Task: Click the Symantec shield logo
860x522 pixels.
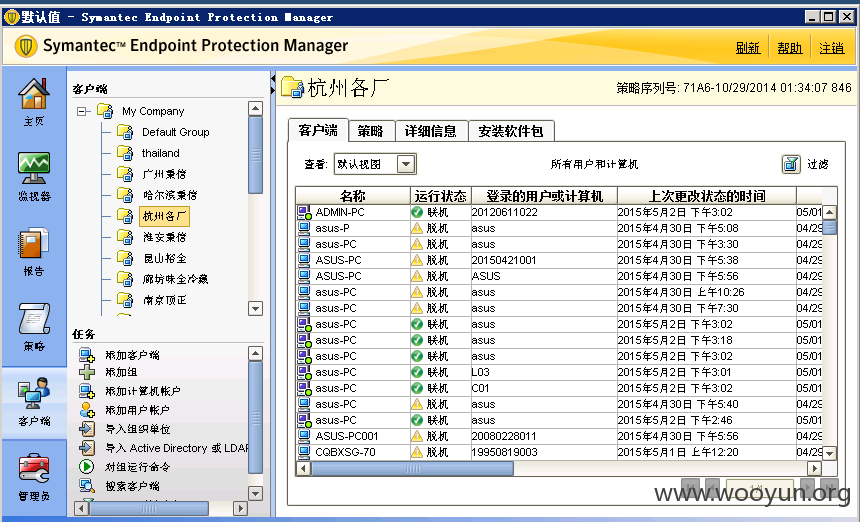Action: (x=25, y=46)
